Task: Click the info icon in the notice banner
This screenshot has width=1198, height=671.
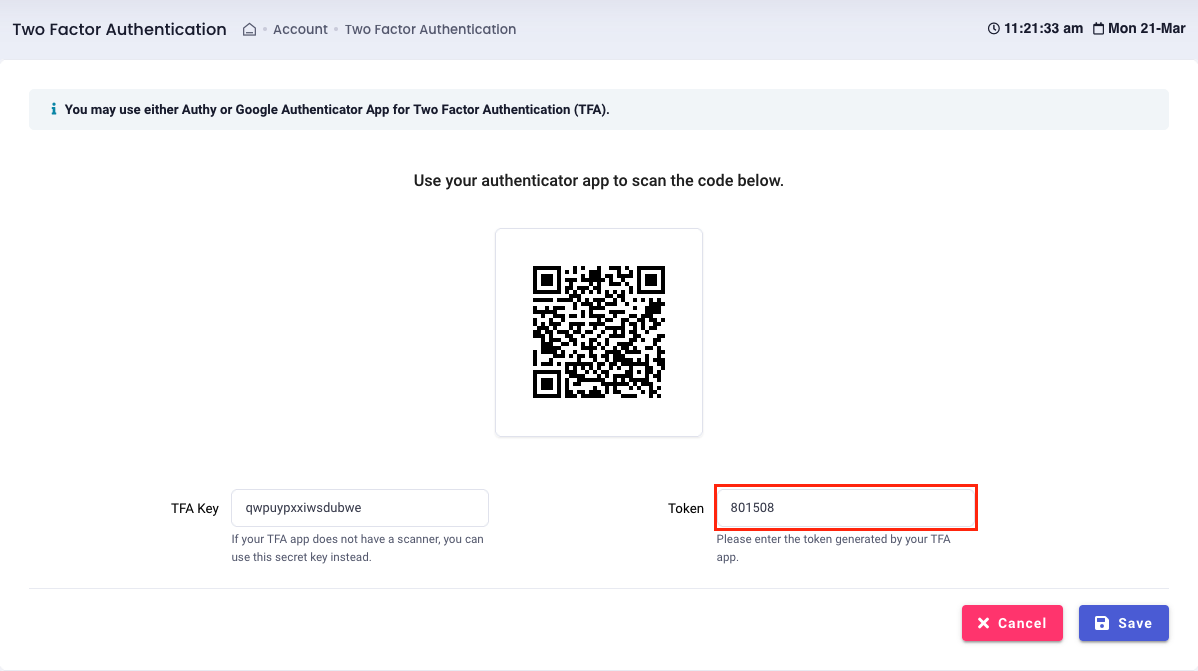Action: point(53,109)
